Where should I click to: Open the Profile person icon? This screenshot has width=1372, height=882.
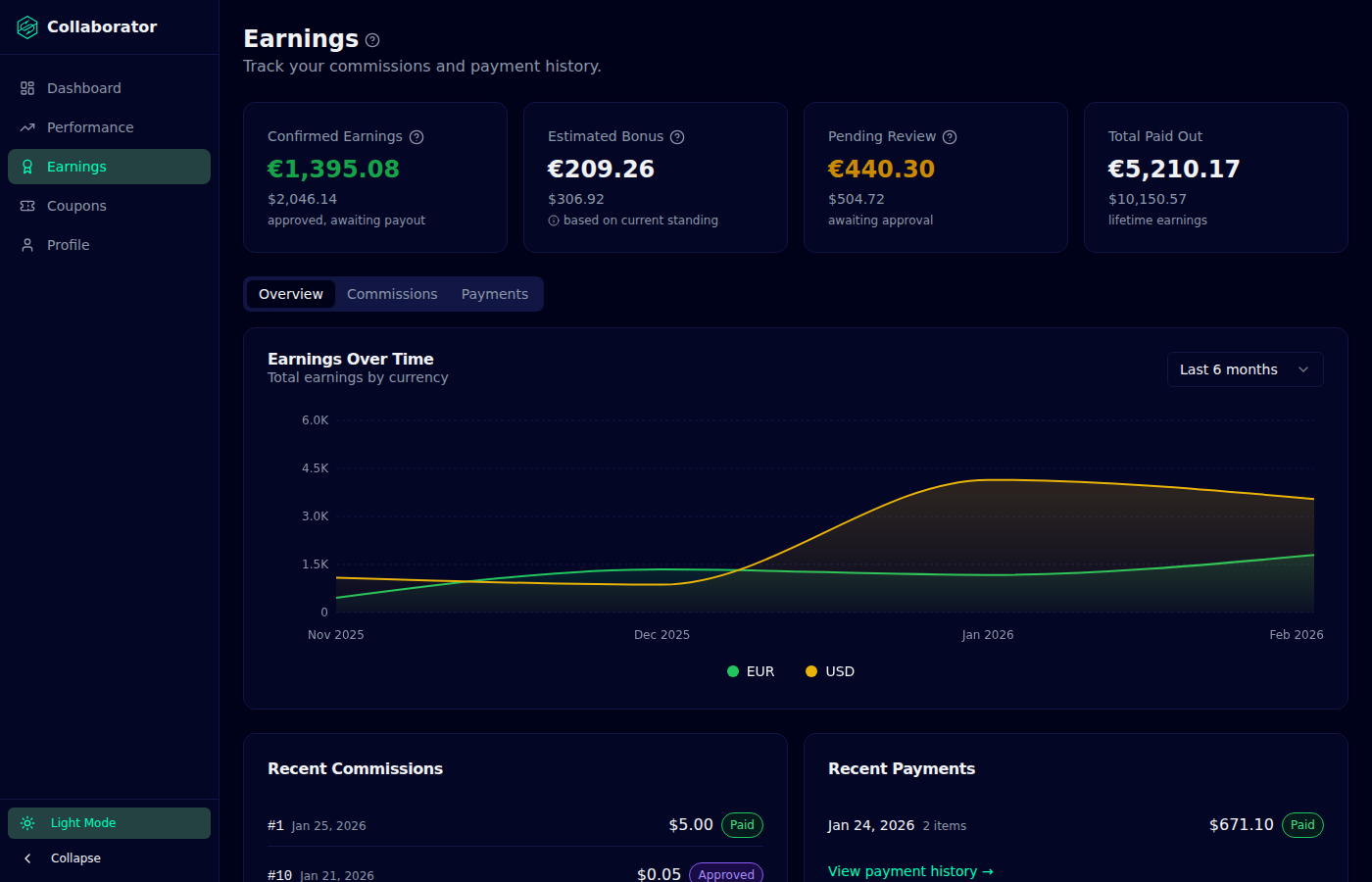[x=27, y=245]
